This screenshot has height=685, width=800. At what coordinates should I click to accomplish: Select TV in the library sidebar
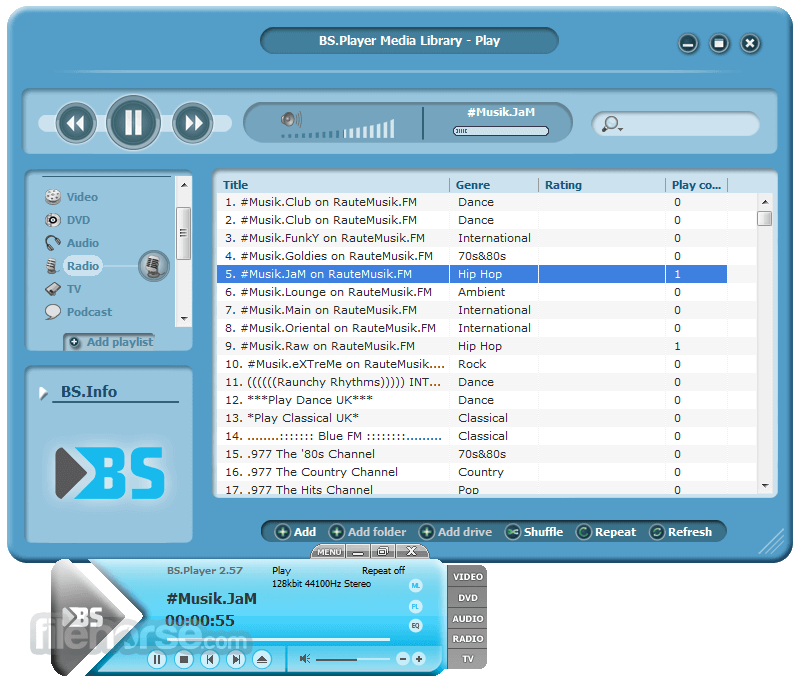pyautogui.click(x=74, y=289)
